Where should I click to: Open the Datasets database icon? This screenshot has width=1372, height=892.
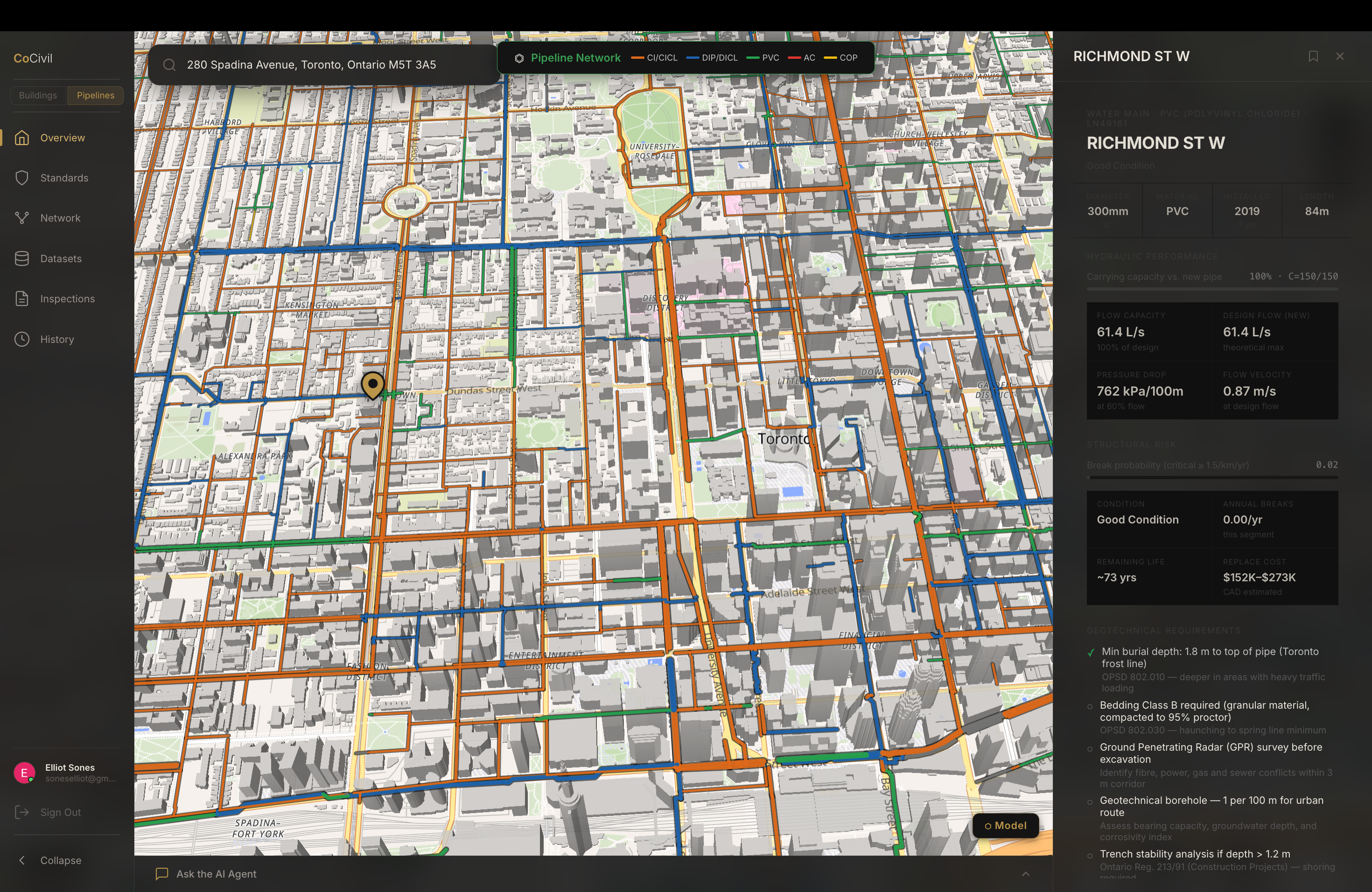[x=22, y=259]
